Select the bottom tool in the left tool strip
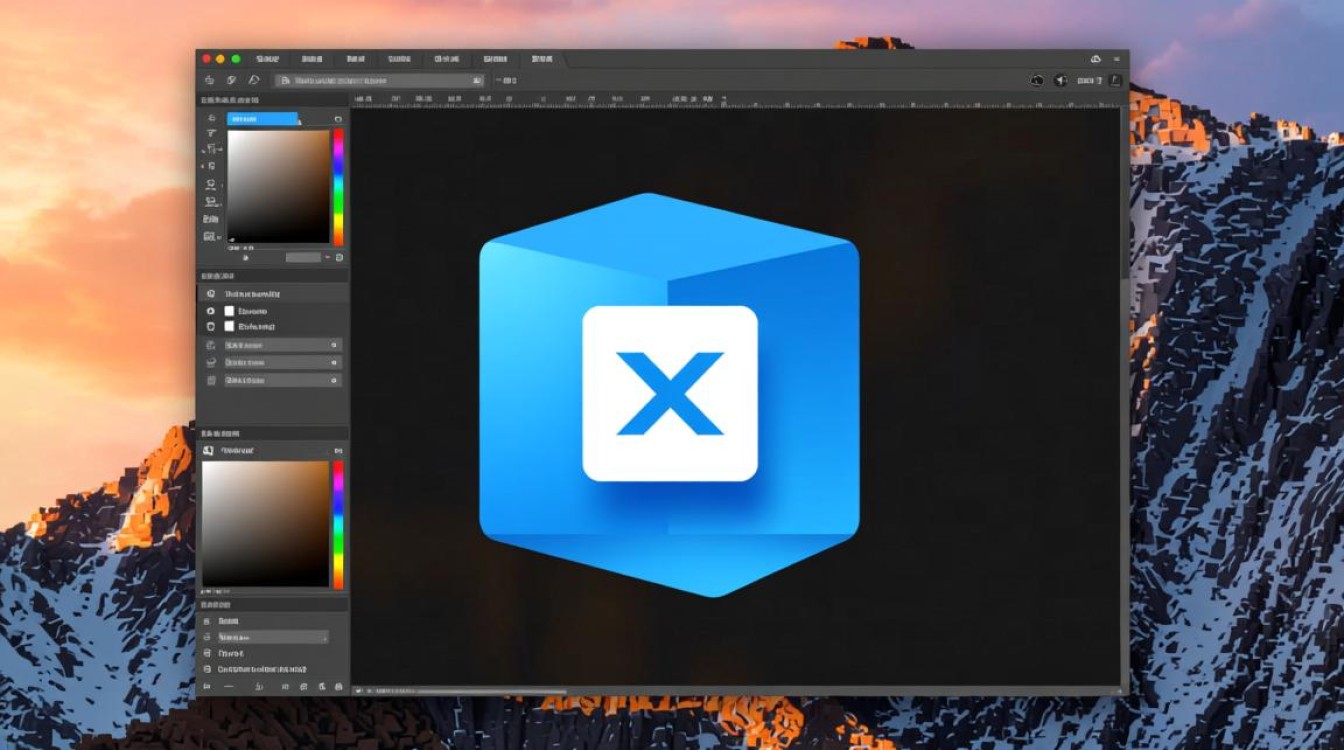1344x750 pixels. (x=210, y=236)
